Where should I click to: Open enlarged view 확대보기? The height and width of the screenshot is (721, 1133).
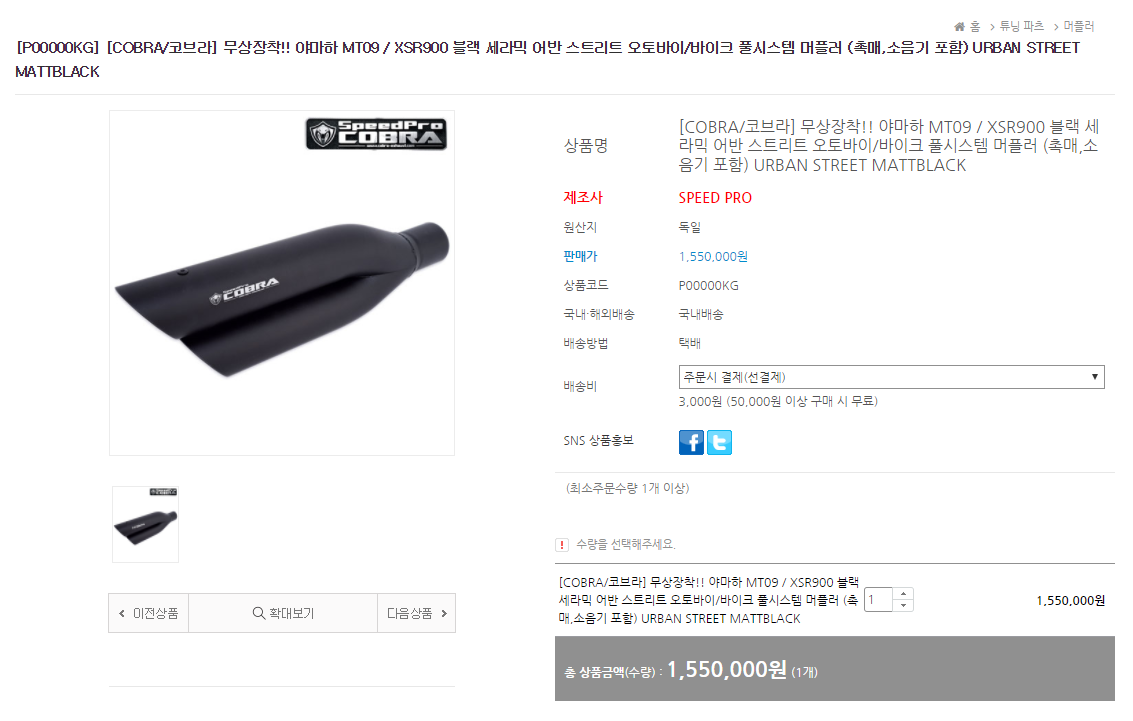click(283, 613)
